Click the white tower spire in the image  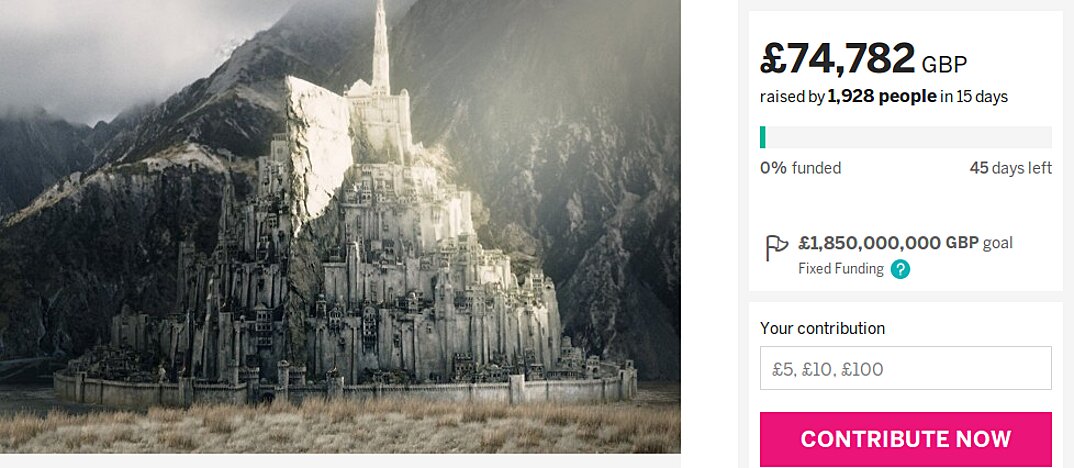[x=381, y=45]
